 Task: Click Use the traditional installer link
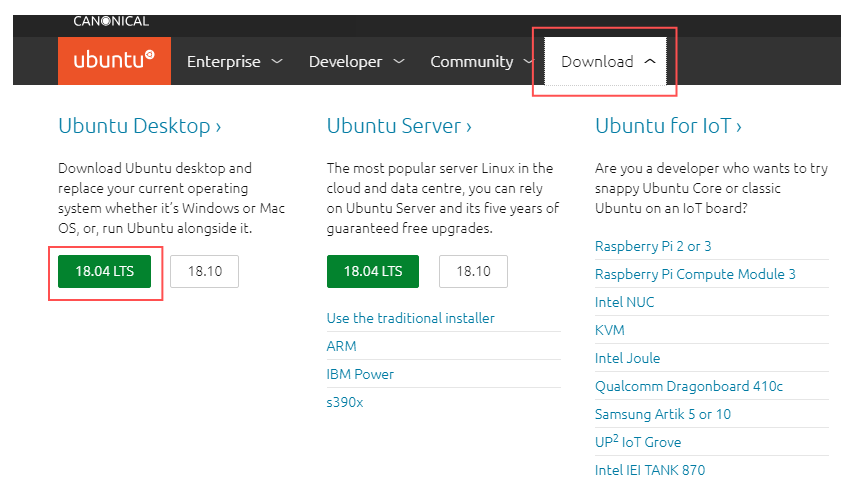click(411, 318)
